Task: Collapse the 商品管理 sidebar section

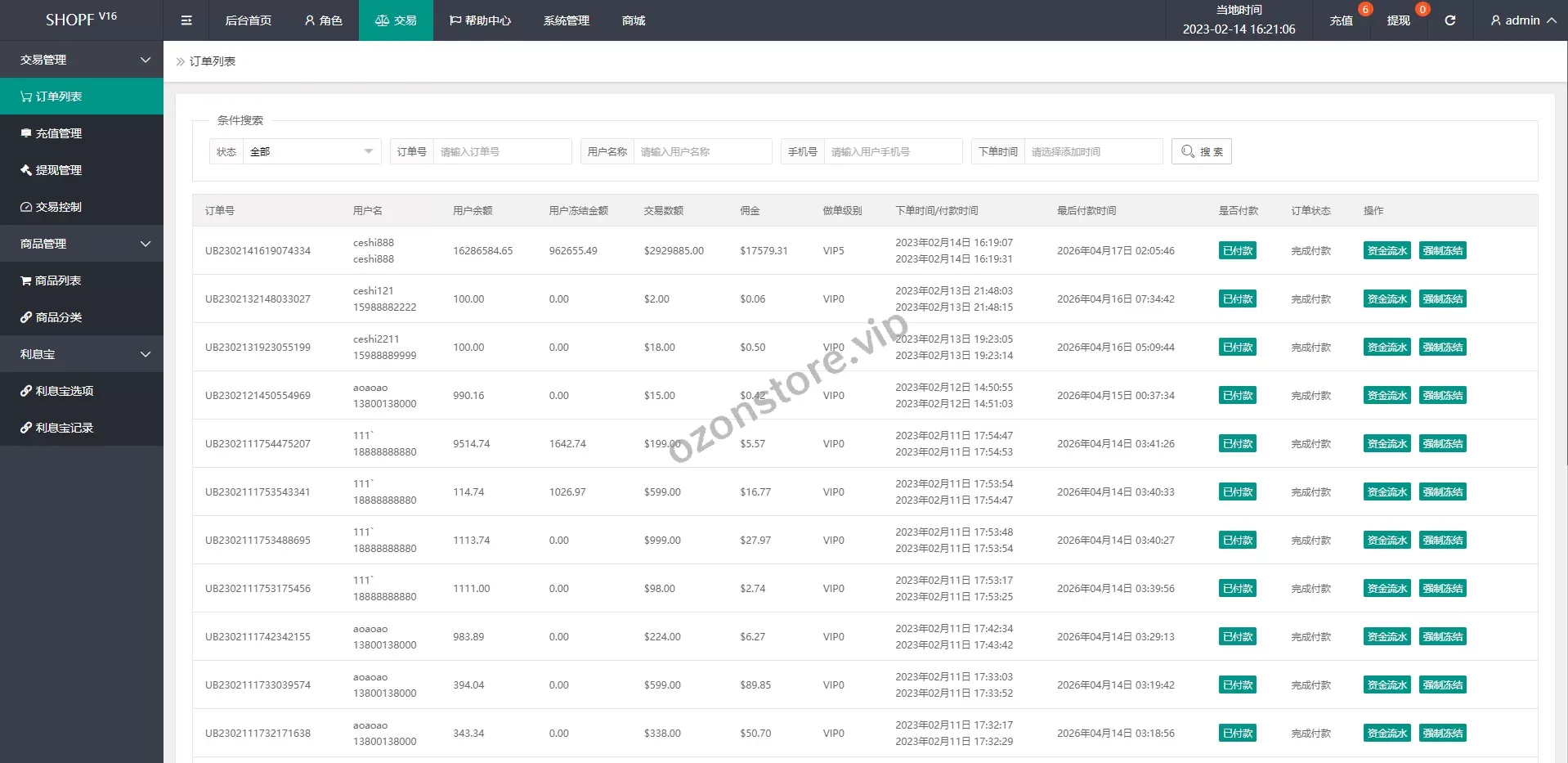Action: click(82, 244)
